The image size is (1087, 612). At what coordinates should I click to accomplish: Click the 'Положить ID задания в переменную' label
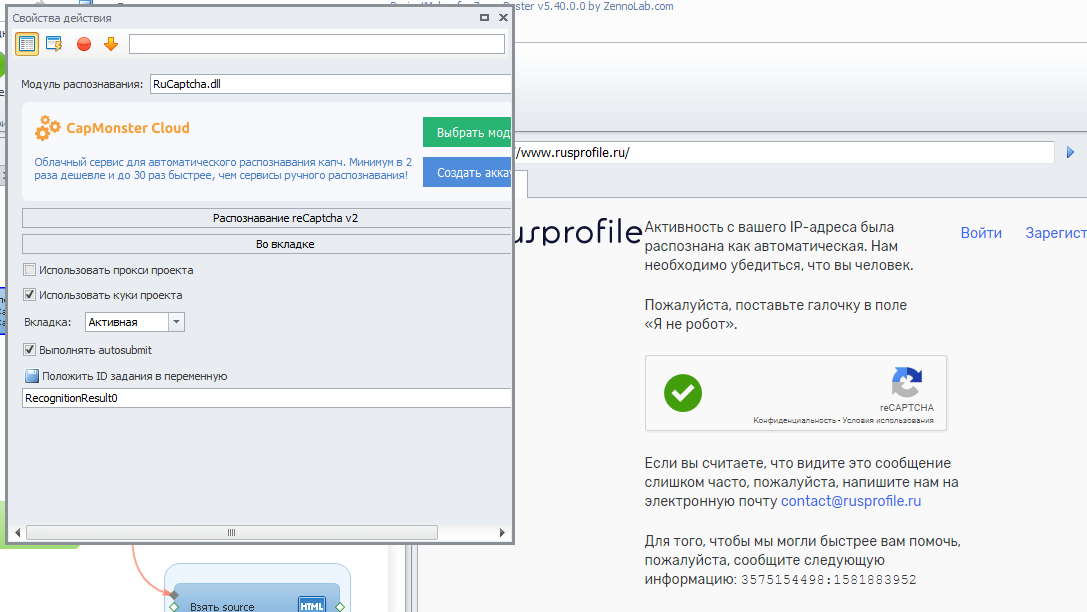point(134,376)
